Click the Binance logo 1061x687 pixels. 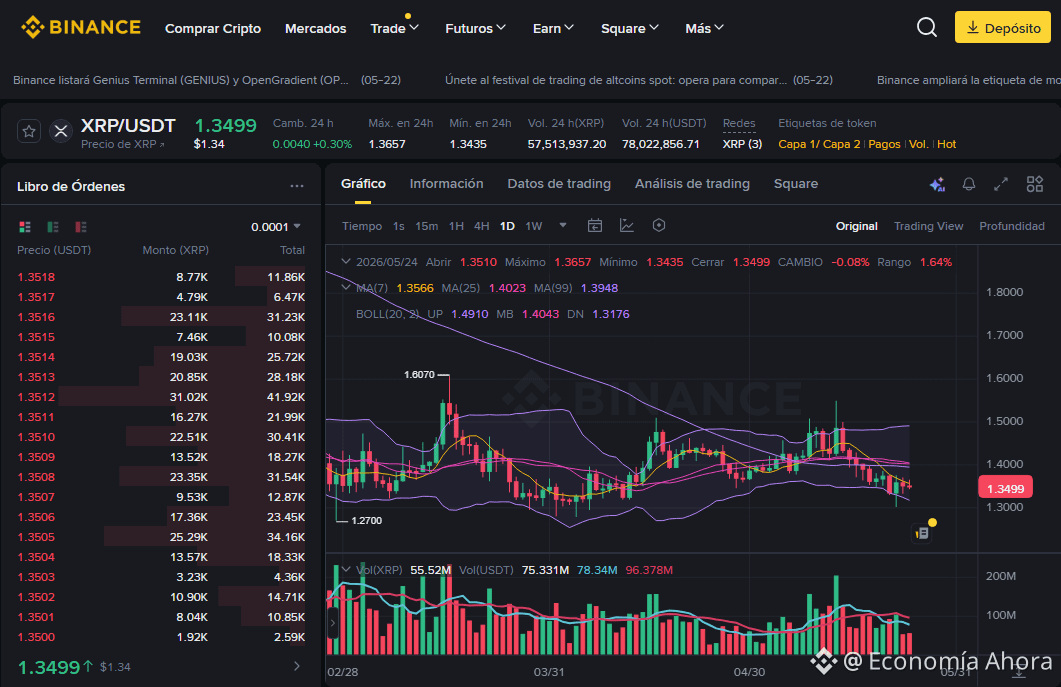81,28
